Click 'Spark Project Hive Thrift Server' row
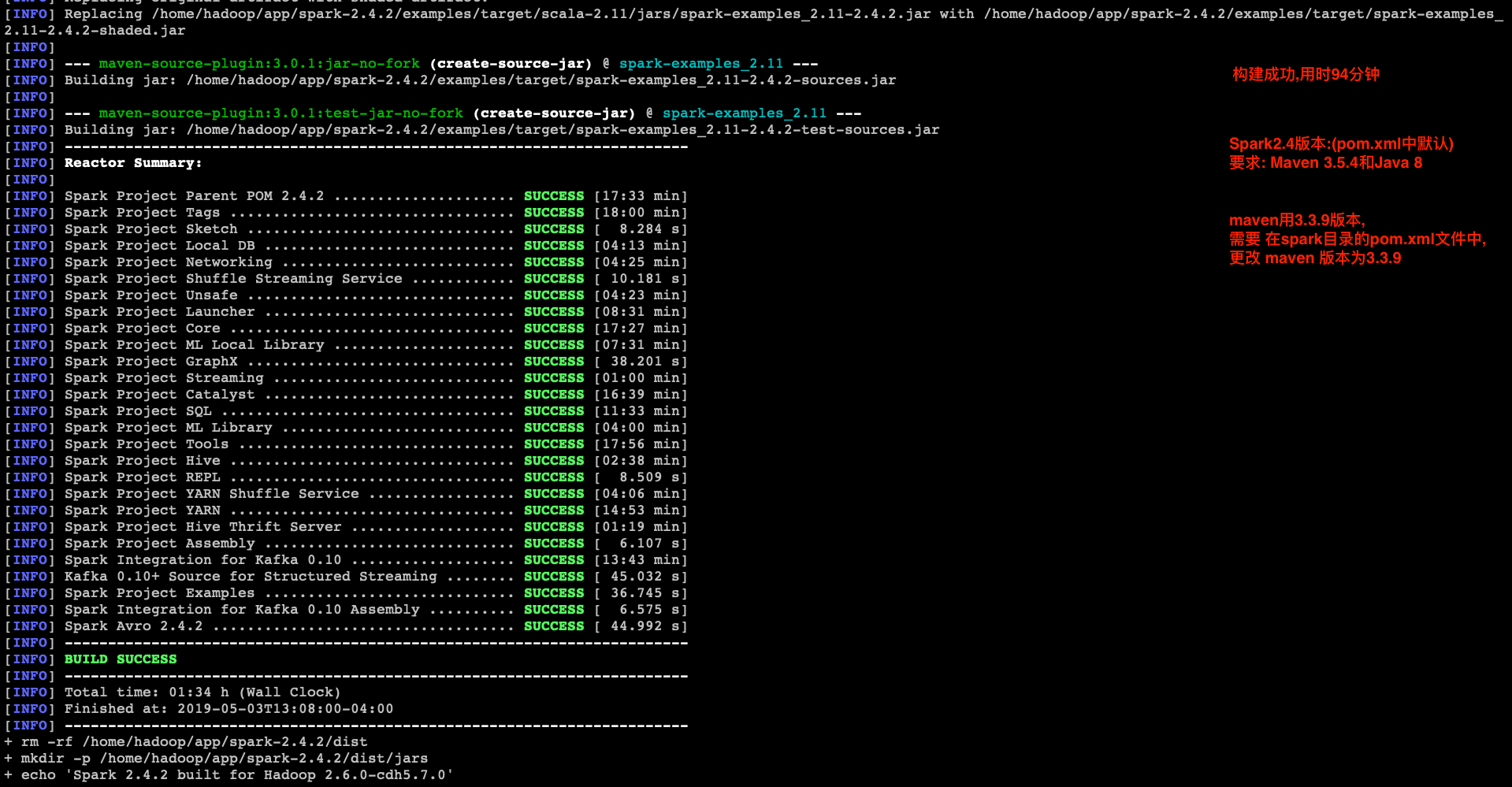The image size is (1512, 787). click(x=347, y=527)
